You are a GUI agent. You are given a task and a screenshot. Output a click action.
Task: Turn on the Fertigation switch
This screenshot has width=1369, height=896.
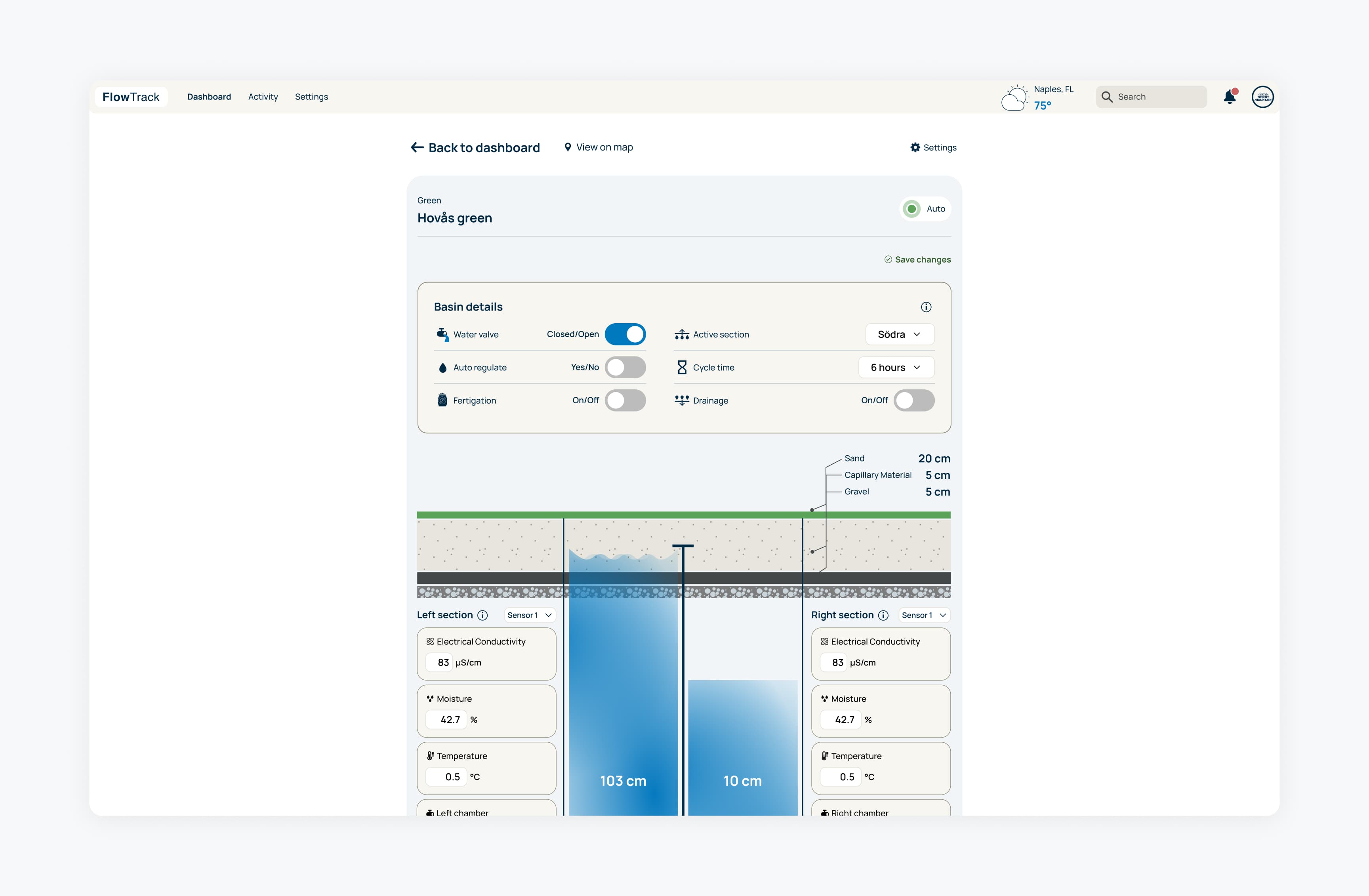click(625, 400)
